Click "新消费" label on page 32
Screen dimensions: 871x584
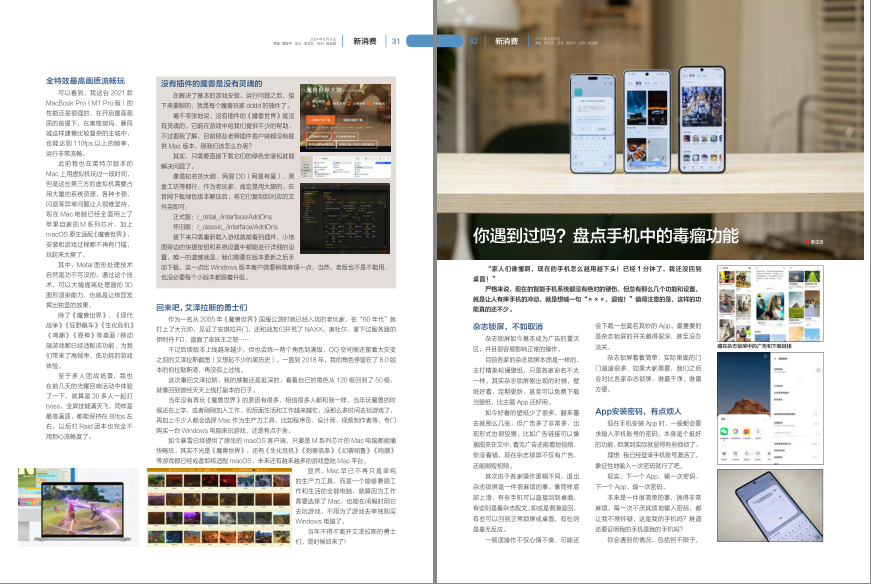coord(506,41)
